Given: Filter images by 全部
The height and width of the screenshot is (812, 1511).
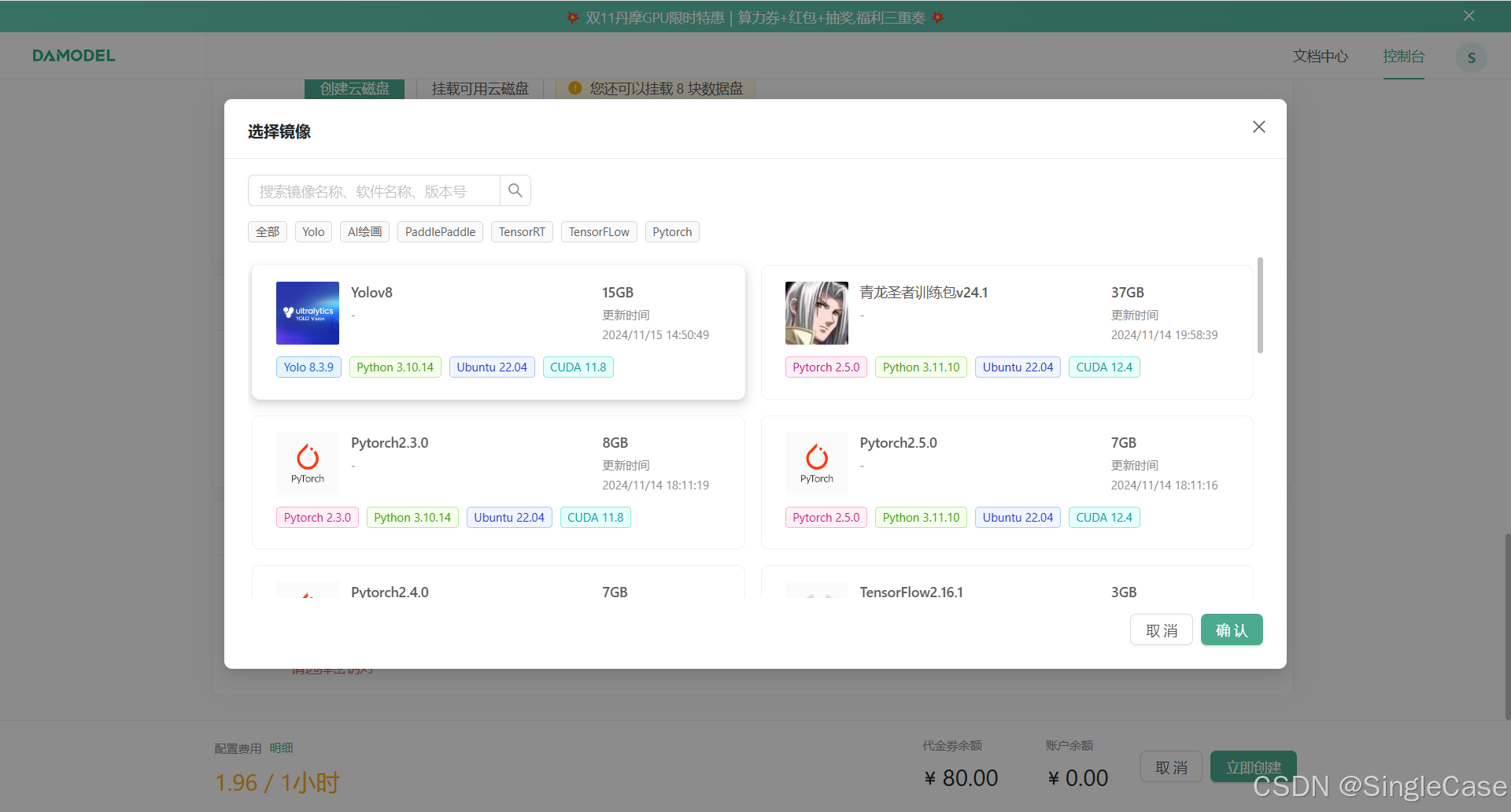Looking at the screenshot, I should tap(268, 231).
